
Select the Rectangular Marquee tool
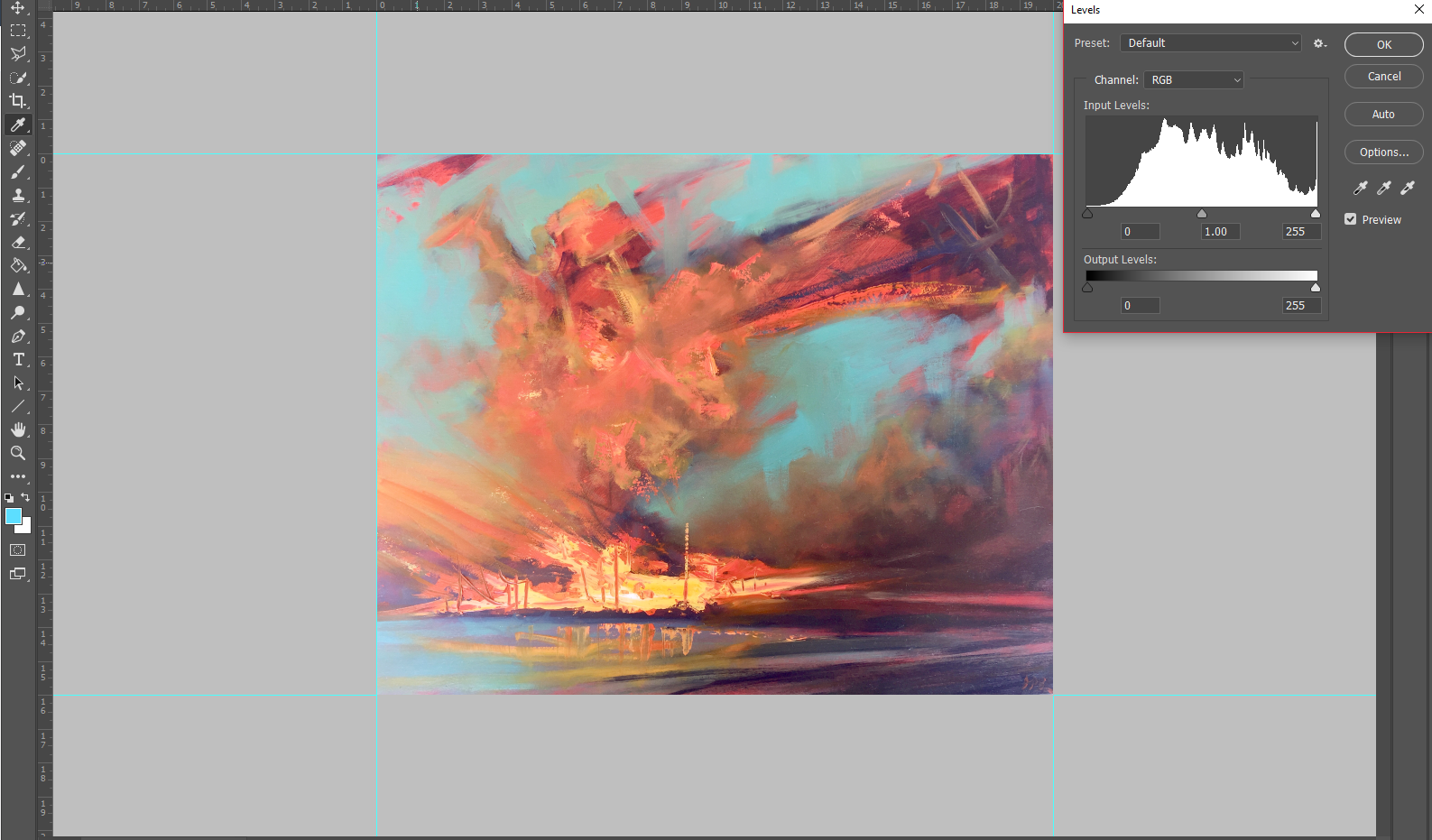[x=18, y=31]
